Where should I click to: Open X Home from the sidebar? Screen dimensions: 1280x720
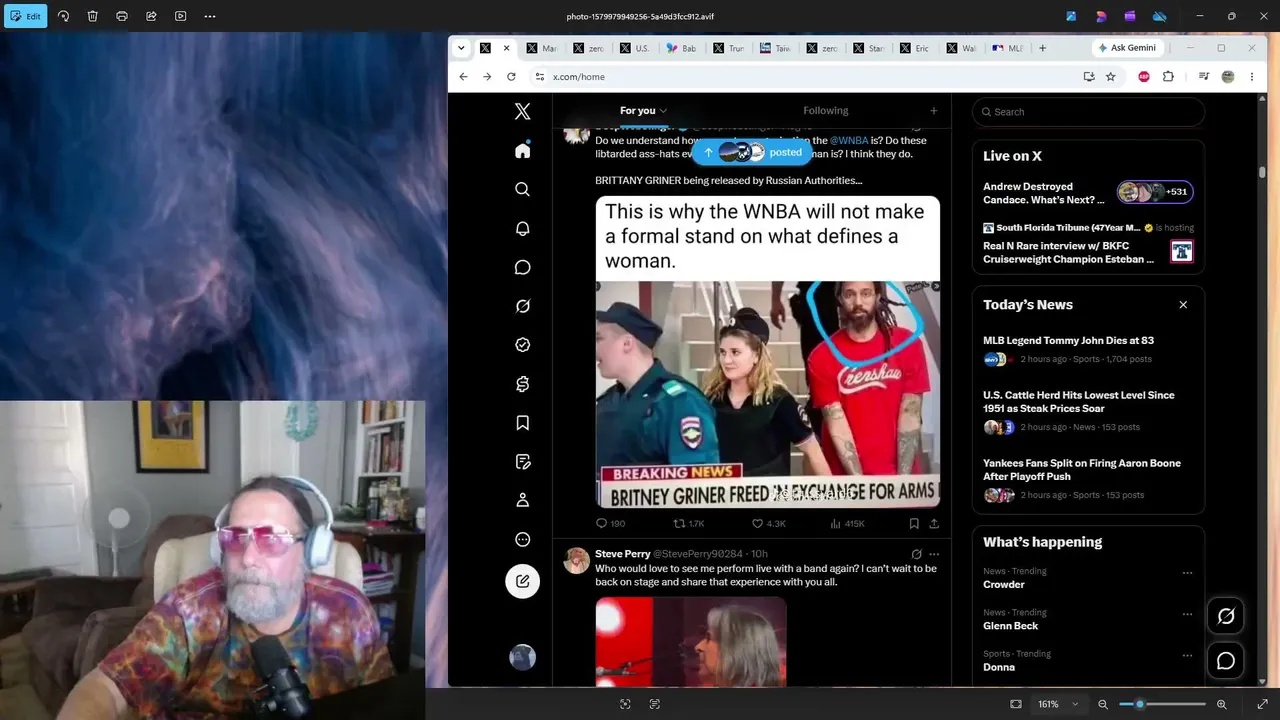tap(522, 150)
